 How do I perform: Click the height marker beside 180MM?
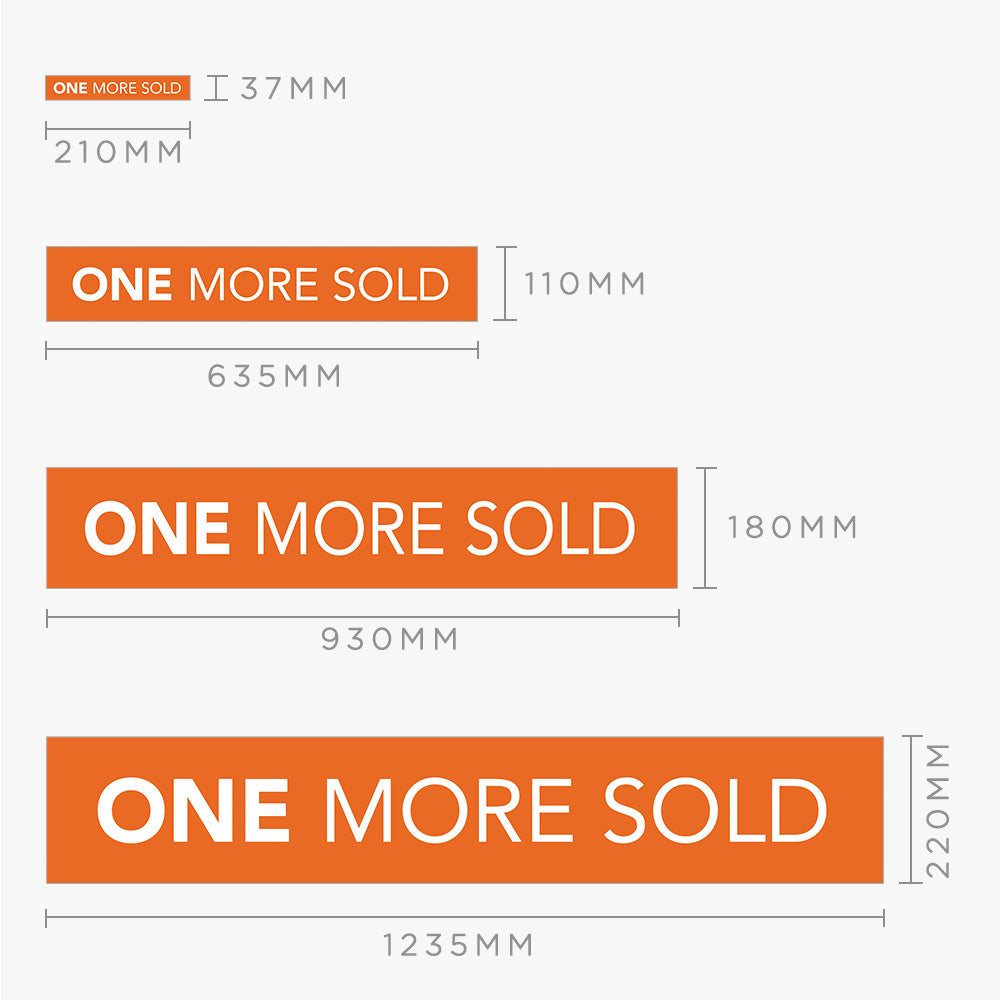pyautogui.click(x=706, y=527)
